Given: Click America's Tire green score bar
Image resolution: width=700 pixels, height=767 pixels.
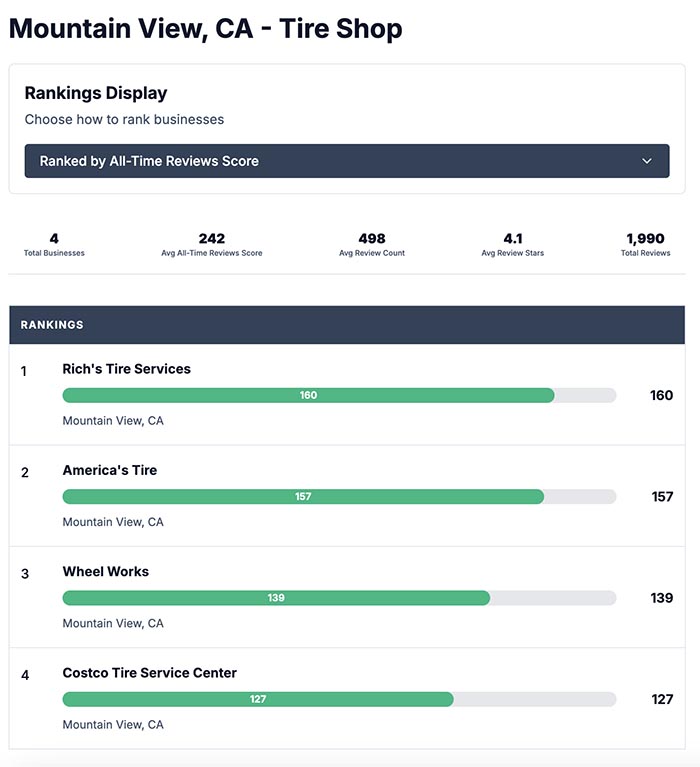Looking at the screenshot, I should coord(303,497).
